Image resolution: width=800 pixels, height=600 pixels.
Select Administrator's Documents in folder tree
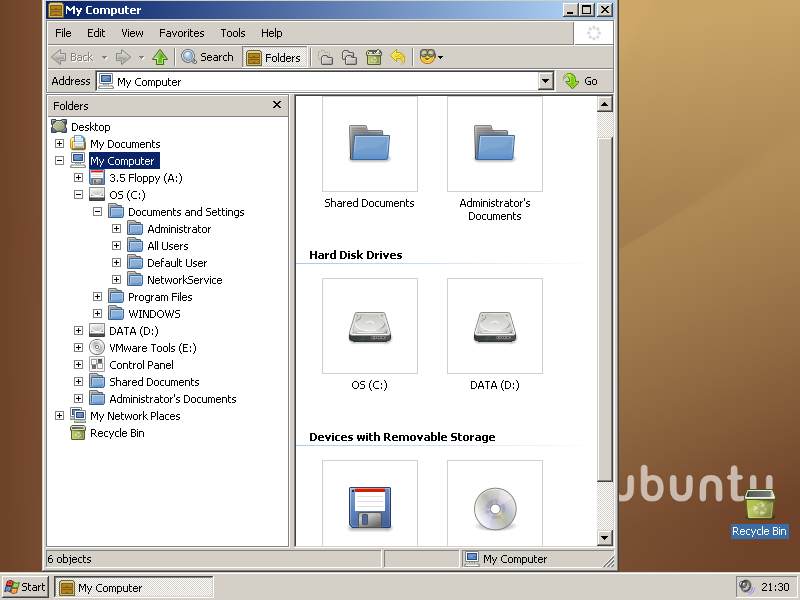click(x=172, y=399)
